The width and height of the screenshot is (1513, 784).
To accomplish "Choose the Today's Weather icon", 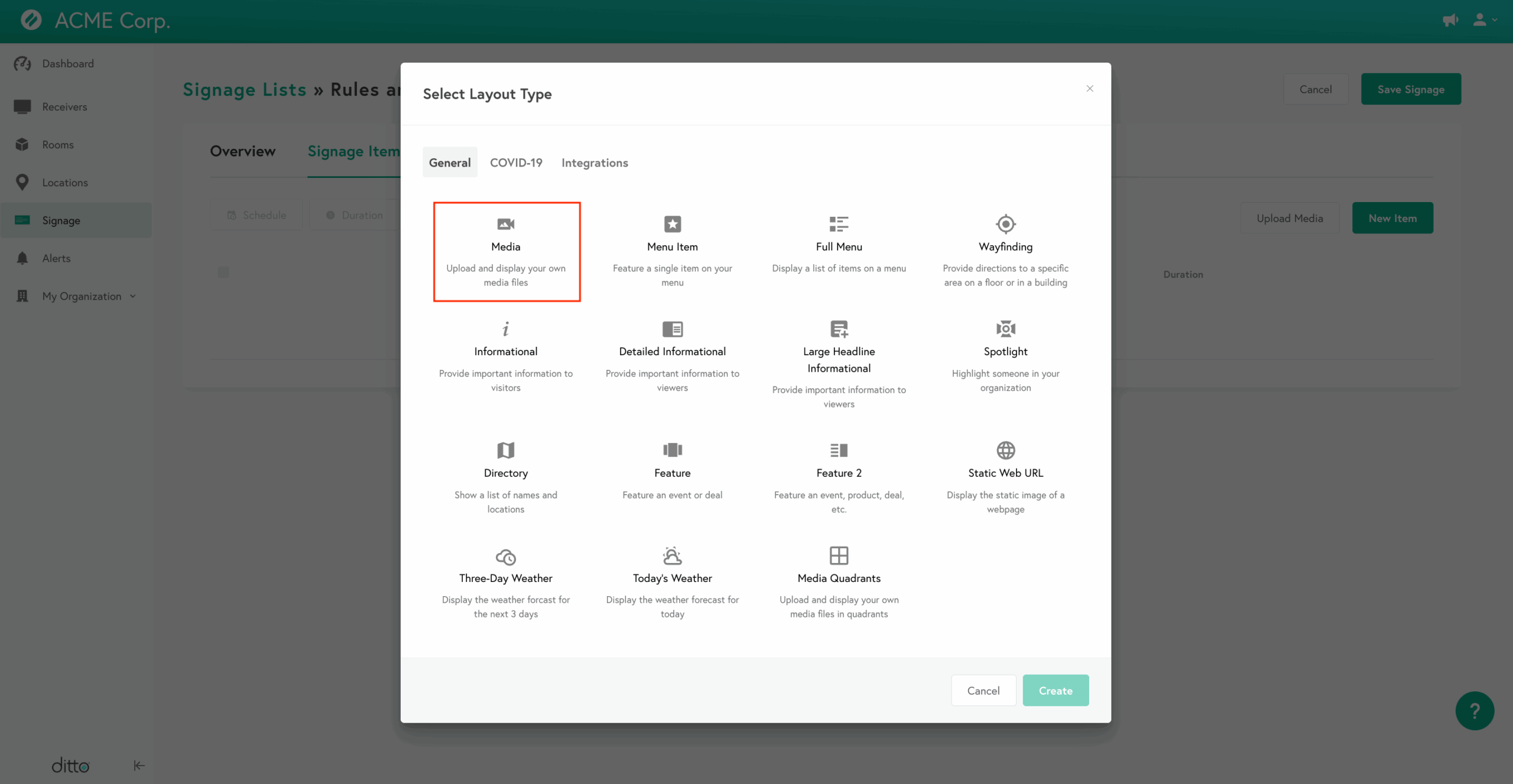I will (x=672, y=555).
